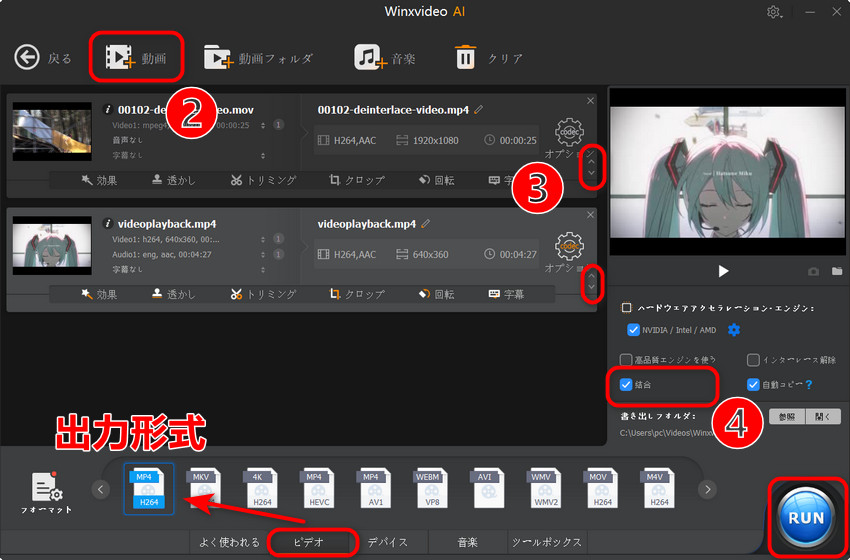850x560 pixels.
Task: Play the preview video
Action: [x=723, y=271]
